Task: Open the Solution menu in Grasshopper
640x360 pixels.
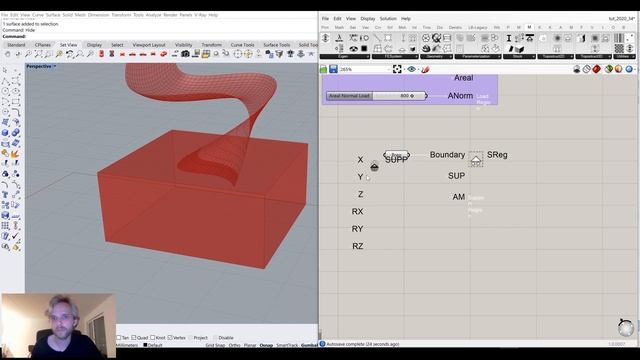Action: tap(388, 19)
